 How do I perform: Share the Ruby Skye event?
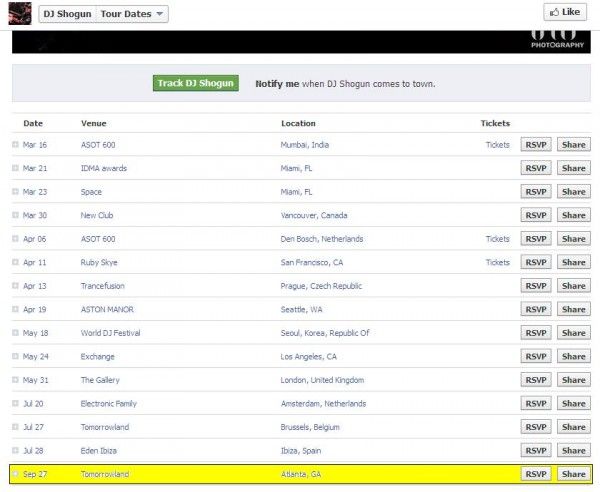(x=574, y=262)
